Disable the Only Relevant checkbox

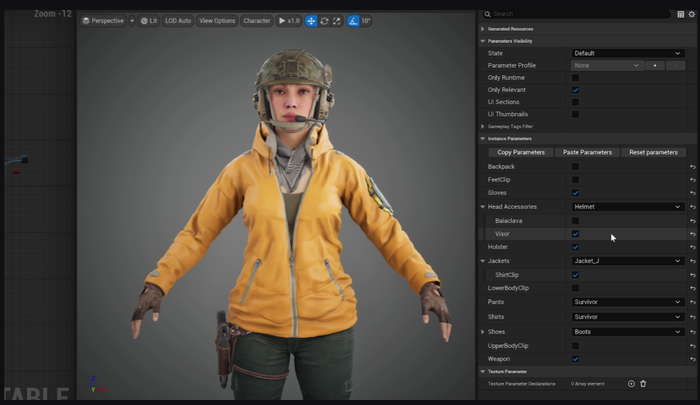click(x=575, y=90)
